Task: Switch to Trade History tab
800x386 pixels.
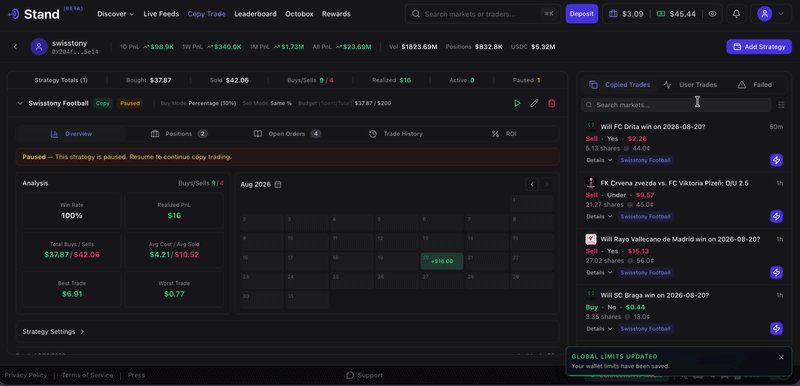Action: [395, 134]
